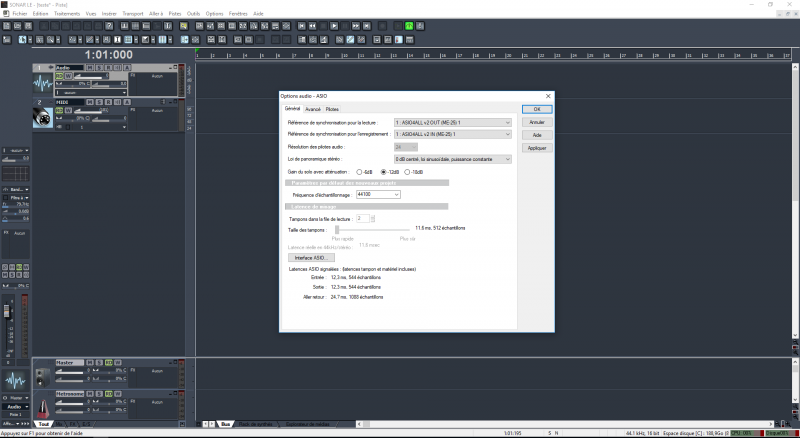
Task: Click the Appliquer button
Action: (x=537, y=147)
